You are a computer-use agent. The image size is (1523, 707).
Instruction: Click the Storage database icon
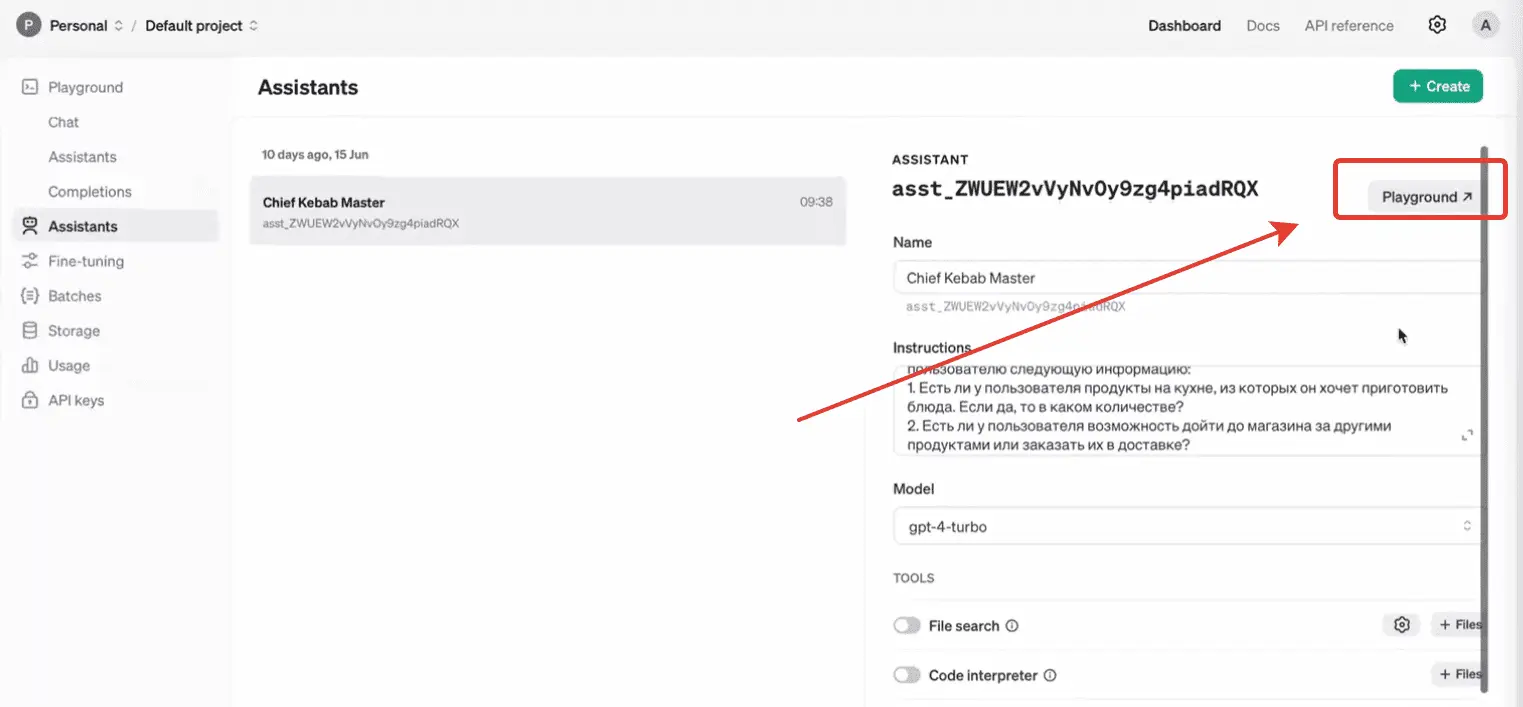coord(30,331)
